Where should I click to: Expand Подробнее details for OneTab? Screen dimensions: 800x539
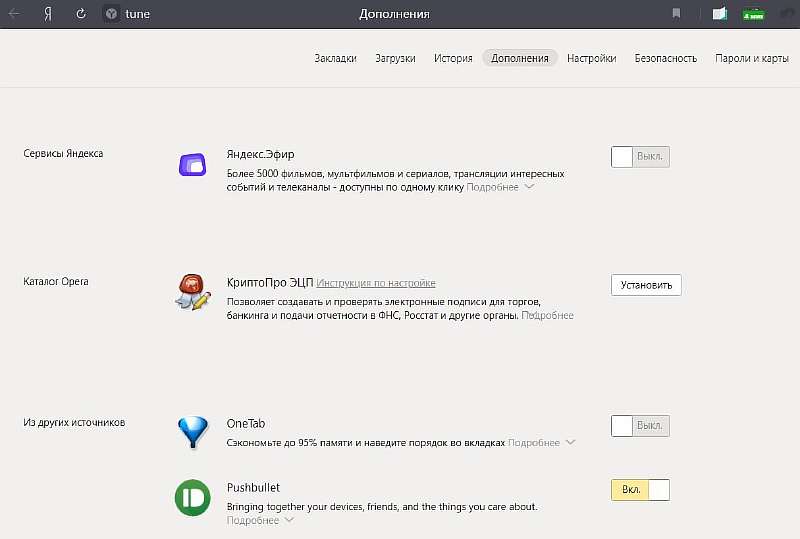541,442
